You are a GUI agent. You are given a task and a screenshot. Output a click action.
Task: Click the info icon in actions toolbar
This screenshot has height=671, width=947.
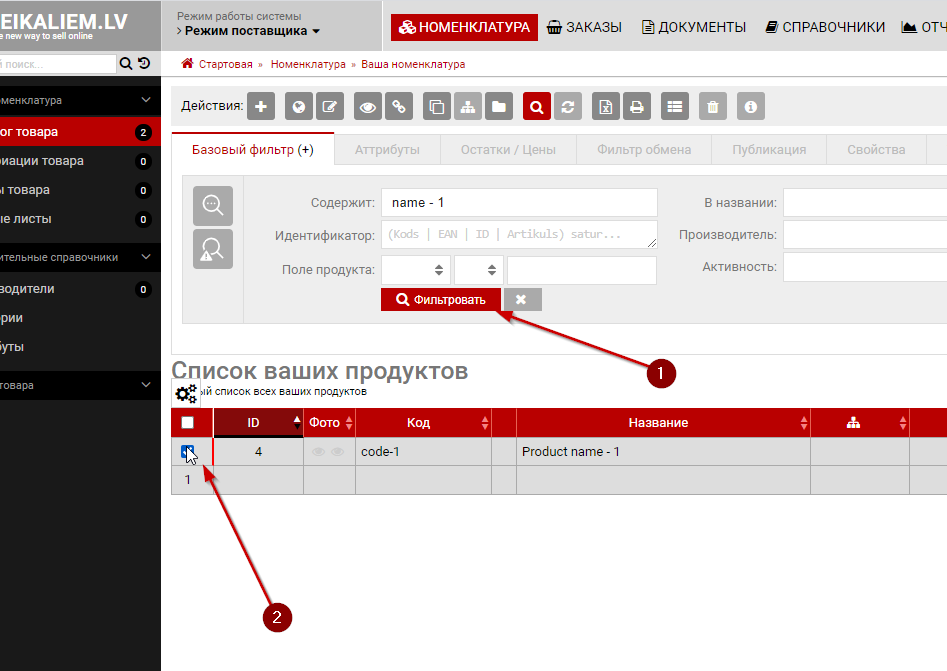point(751,106)
